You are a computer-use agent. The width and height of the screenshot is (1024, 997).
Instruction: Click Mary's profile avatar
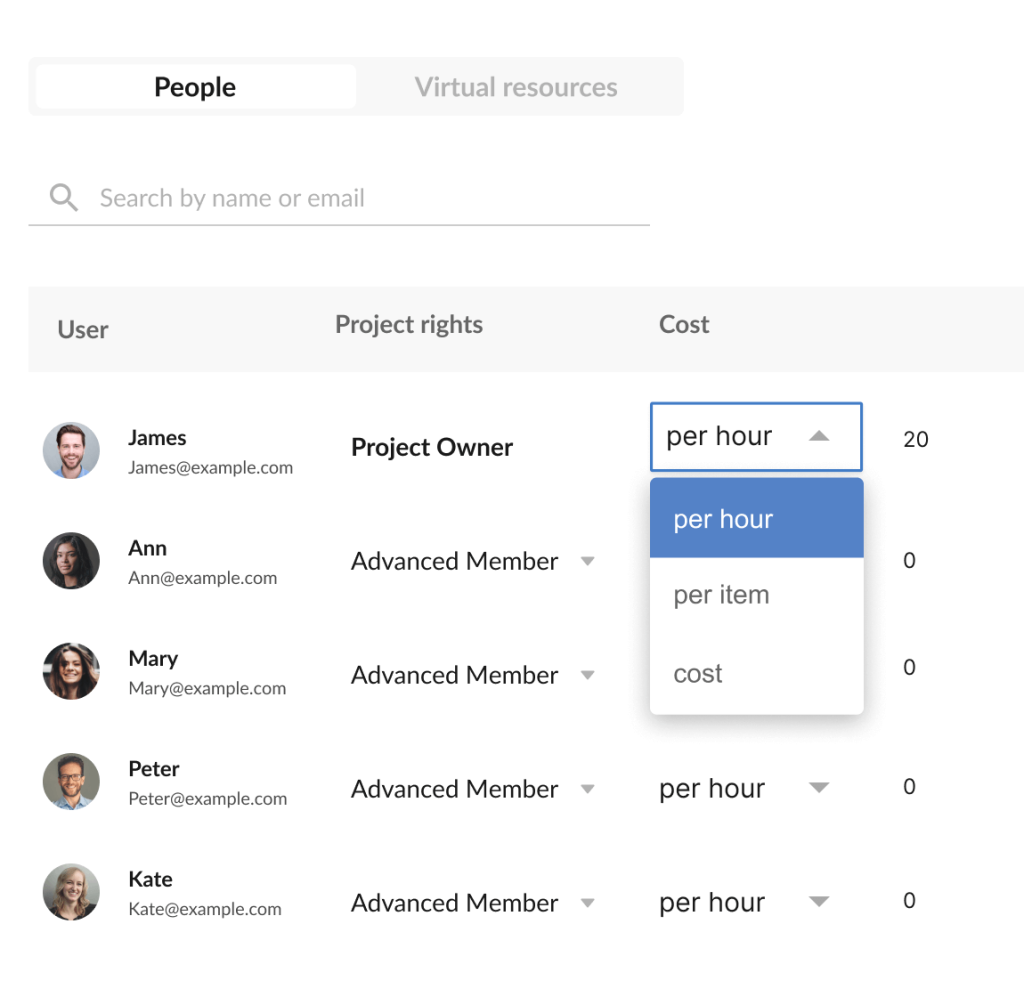(x=71, y=671)
